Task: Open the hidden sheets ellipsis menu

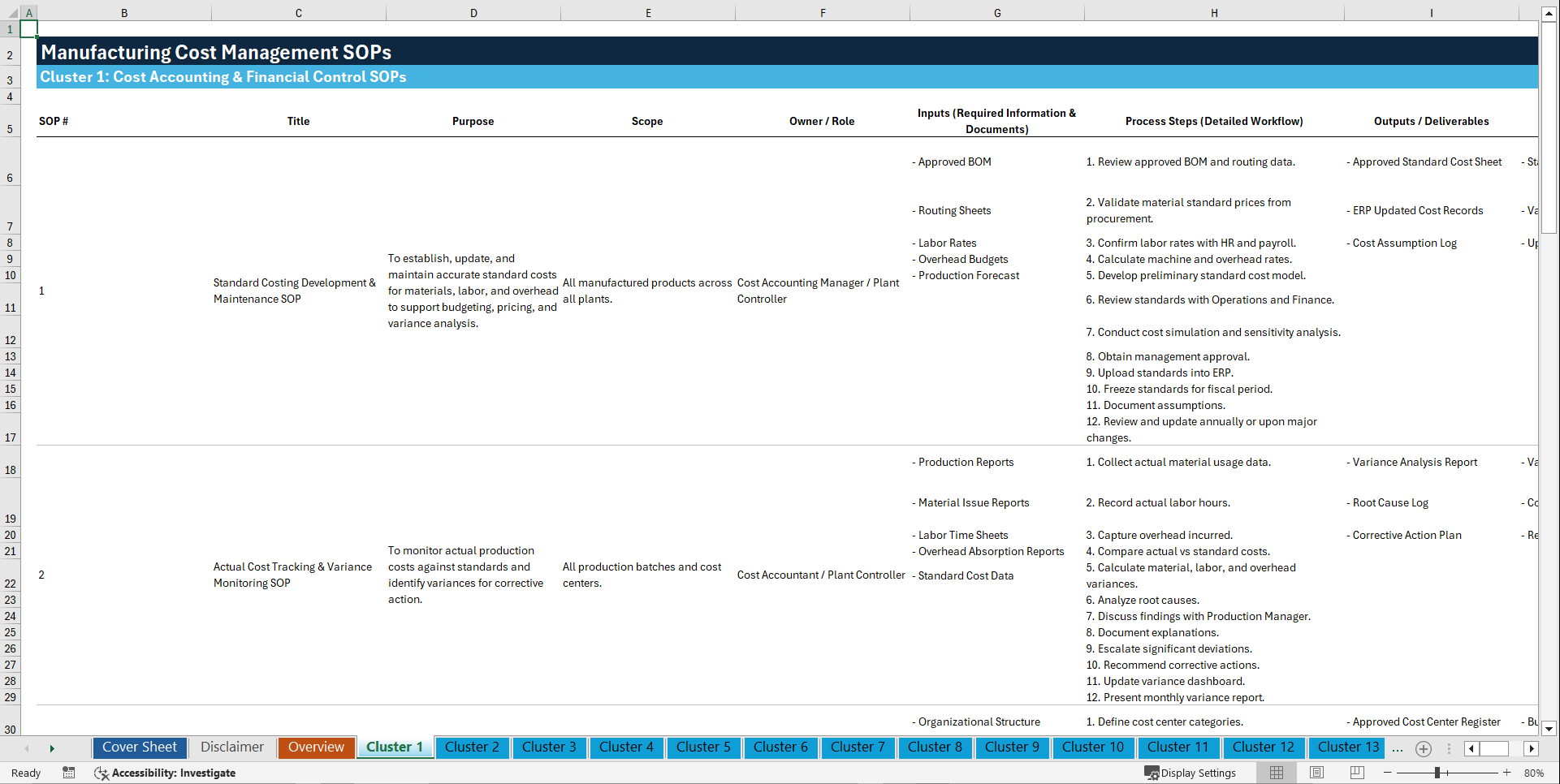Action: coord(1397,749)
